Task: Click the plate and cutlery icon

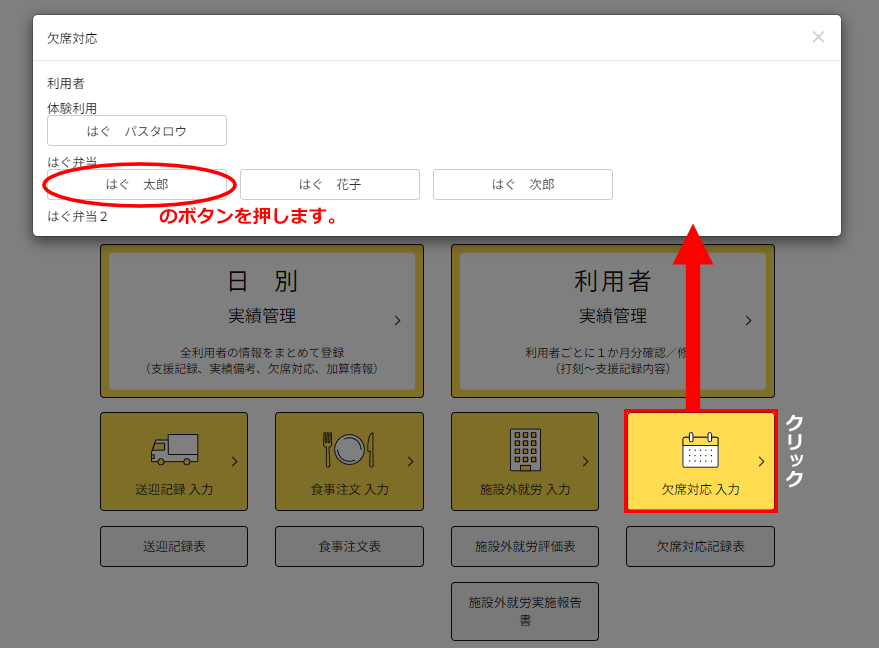Action: click(348, 449)
